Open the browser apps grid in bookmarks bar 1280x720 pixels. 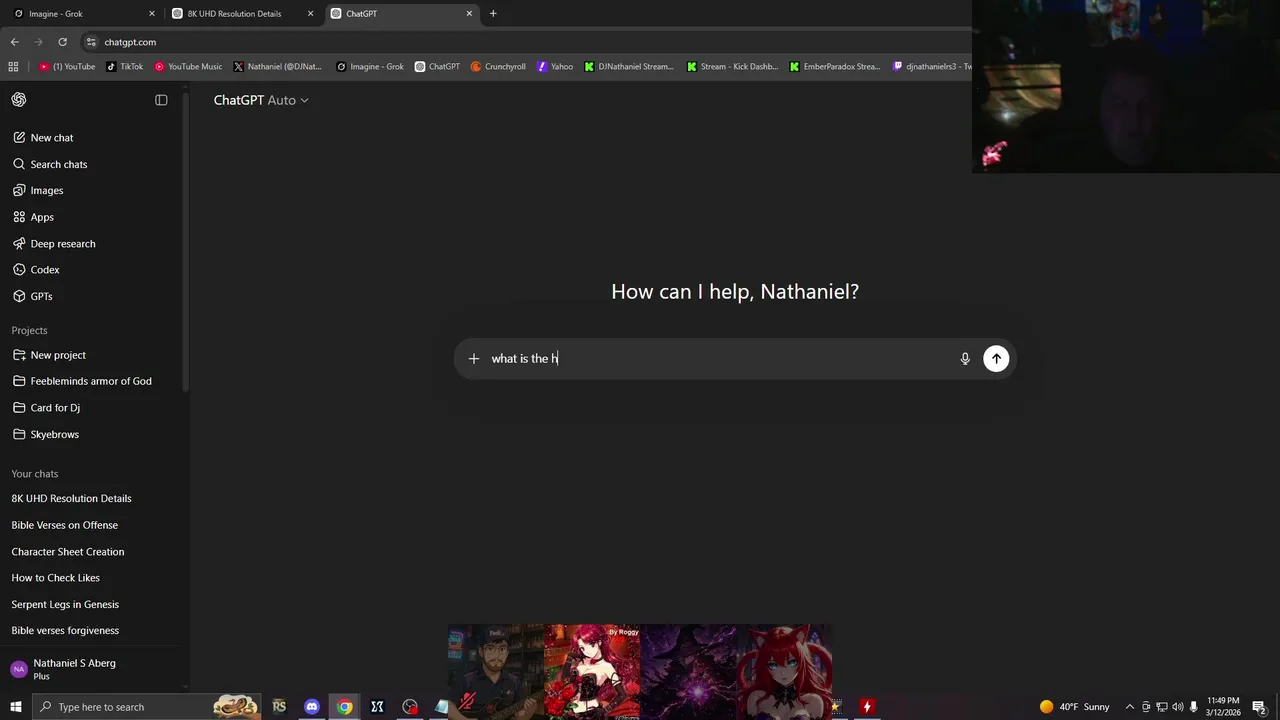pos(13,67)
